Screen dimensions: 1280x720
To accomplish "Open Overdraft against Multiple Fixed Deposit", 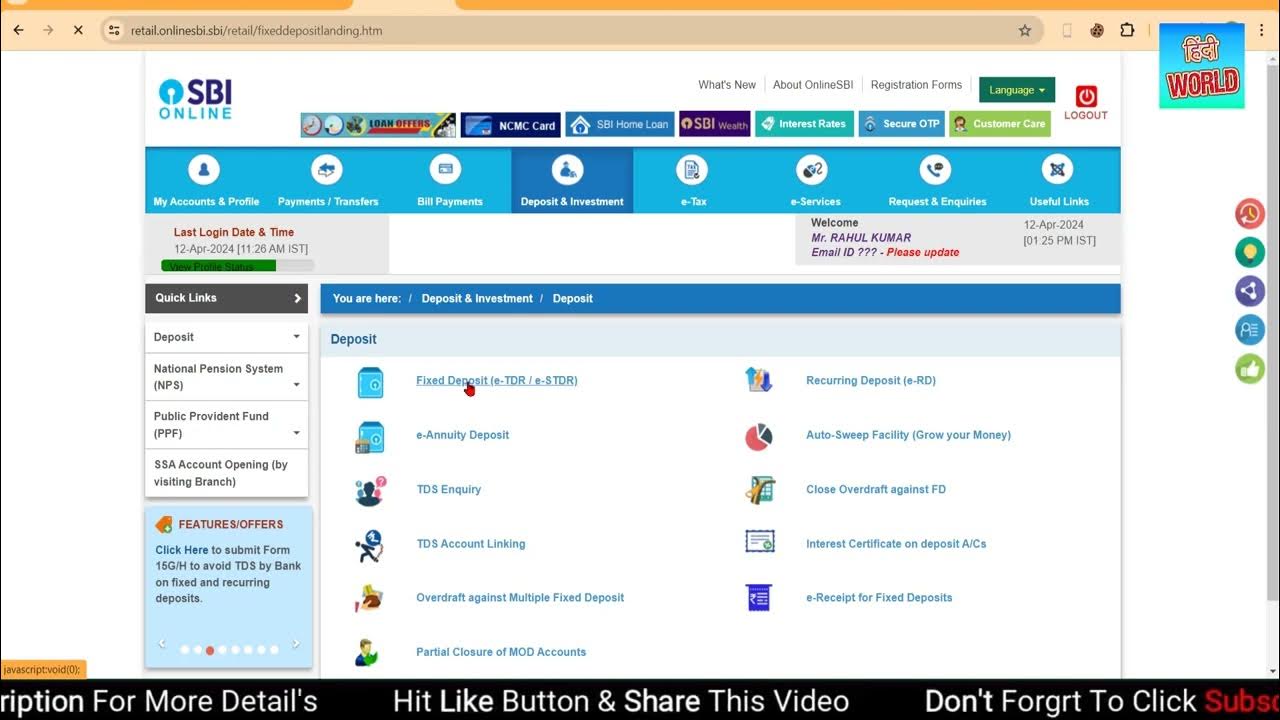I will 520,598.
